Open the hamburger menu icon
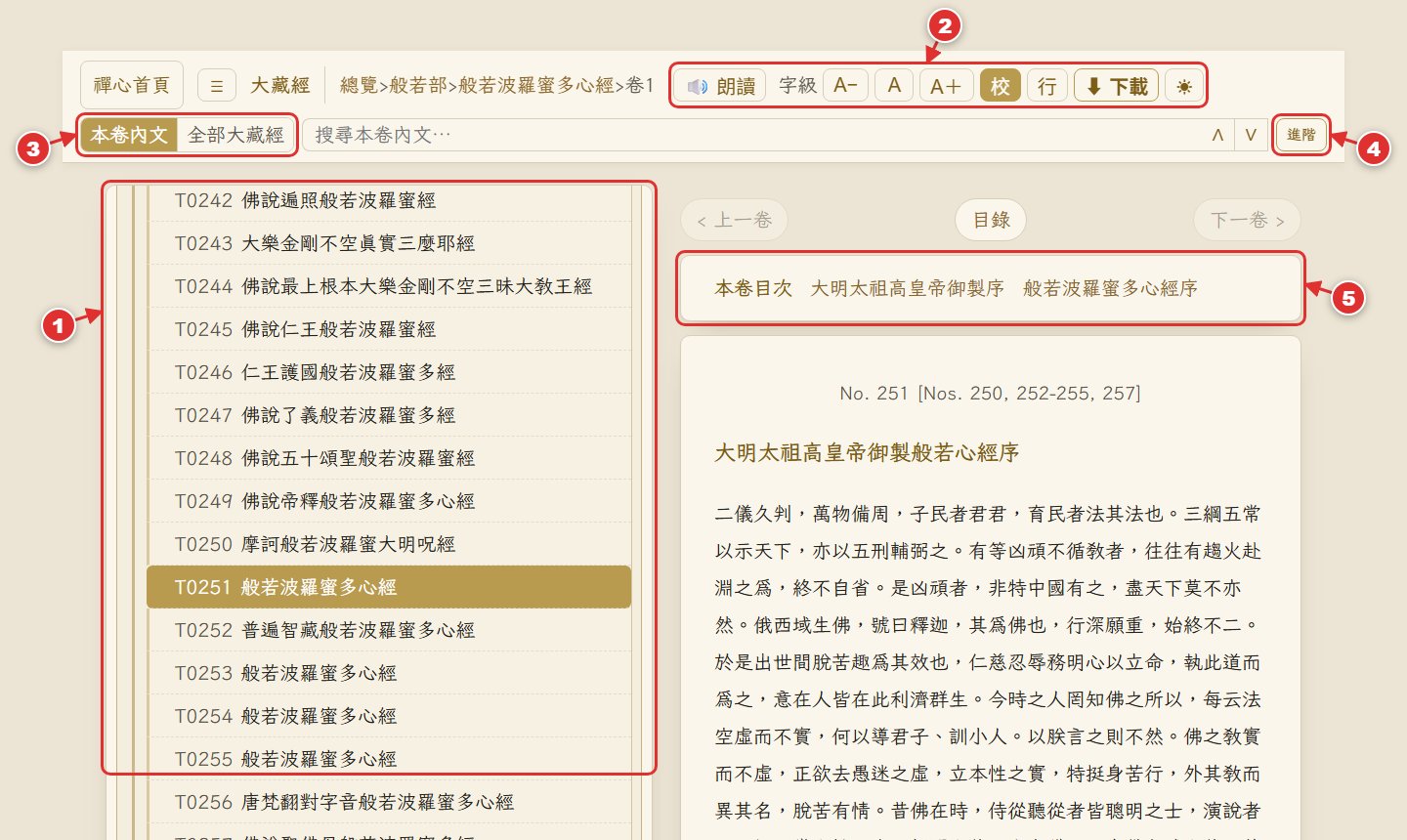This screenshot has height=840, width=1407. (217, 86)
